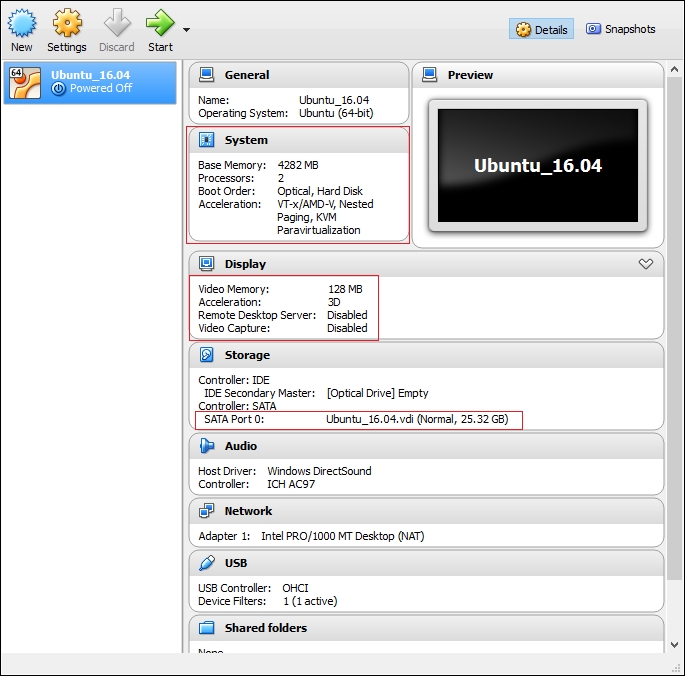
Task: Click the OHCI USB controller value
Action: [x=295, y=588]
